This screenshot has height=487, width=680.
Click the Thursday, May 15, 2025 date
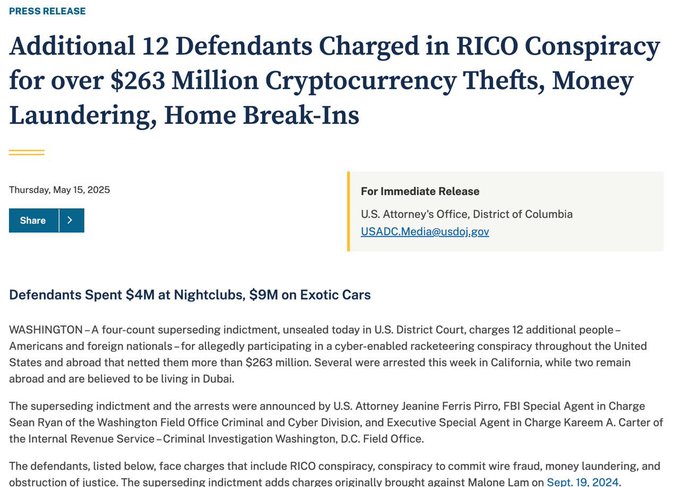coord(59,190)
